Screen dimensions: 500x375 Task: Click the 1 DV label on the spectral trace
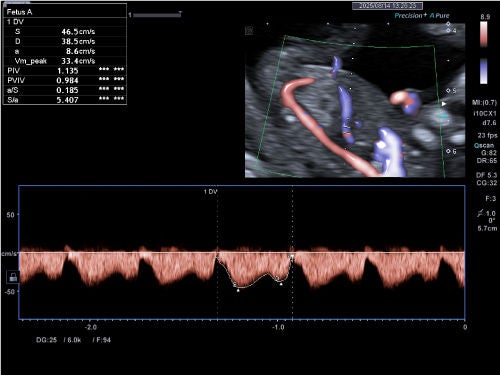(x=210, y=192)
